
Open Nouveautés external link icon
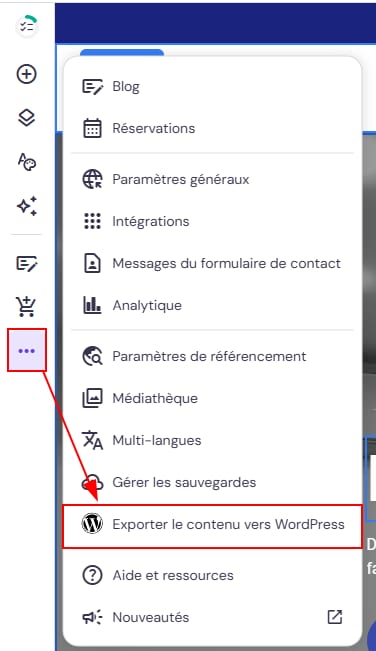coord(334,617)
